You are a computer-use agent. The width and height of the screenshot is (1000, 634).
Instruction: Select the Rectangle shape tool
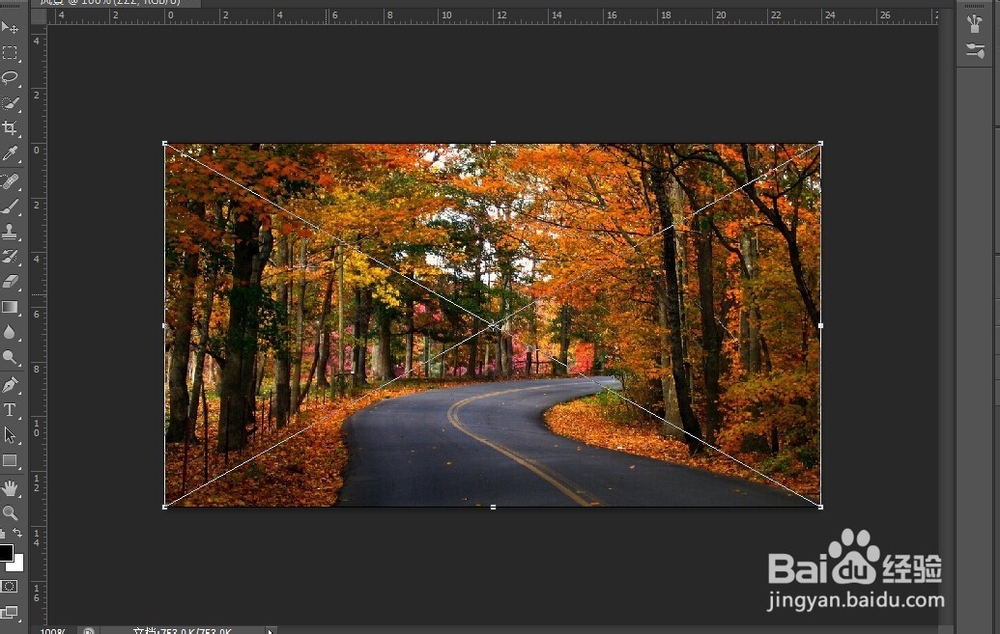click(x=10, y=461)
